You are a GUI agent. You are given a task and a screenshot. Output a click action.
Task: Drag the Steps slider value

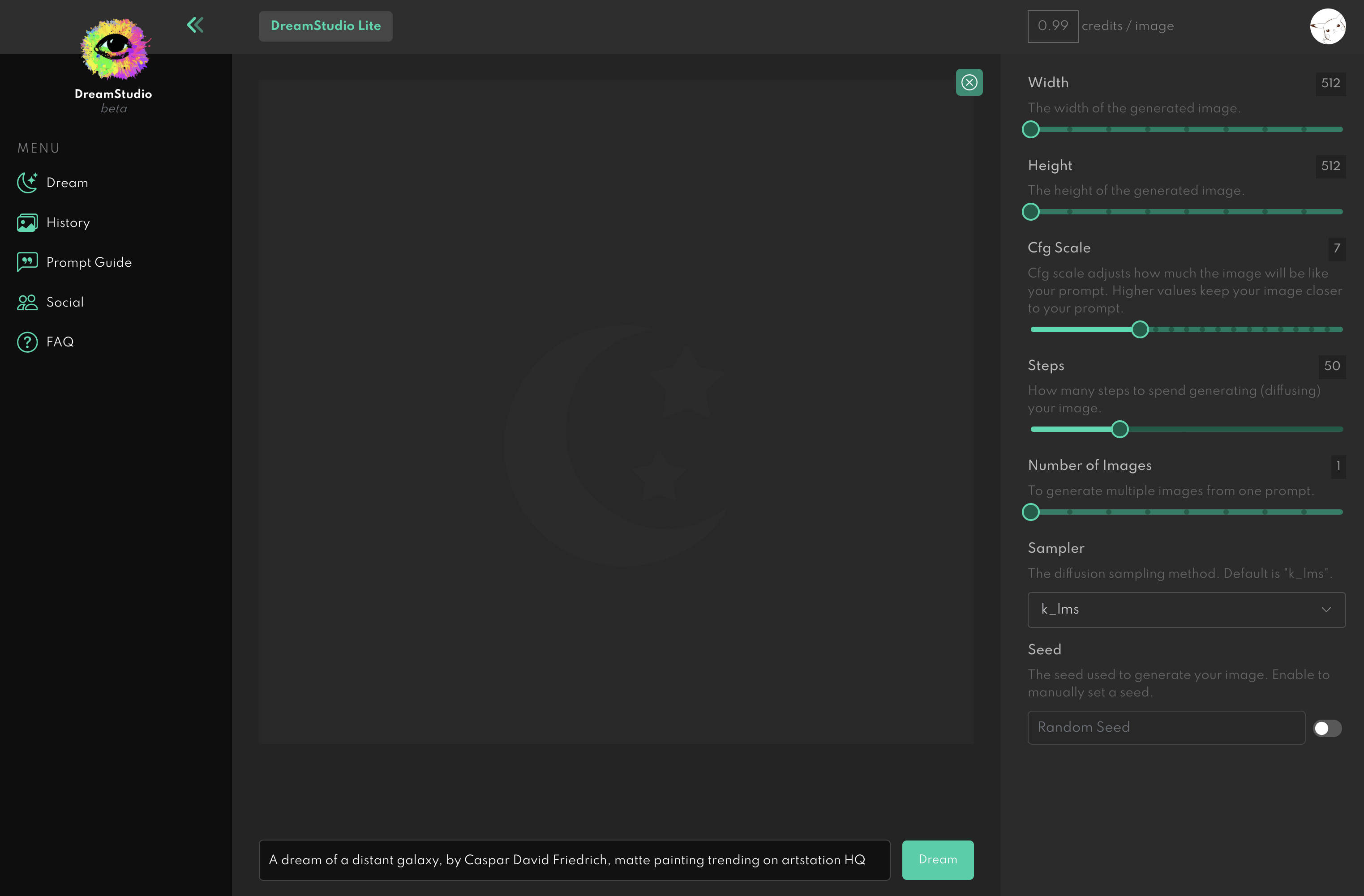(x=1119, y=429)
